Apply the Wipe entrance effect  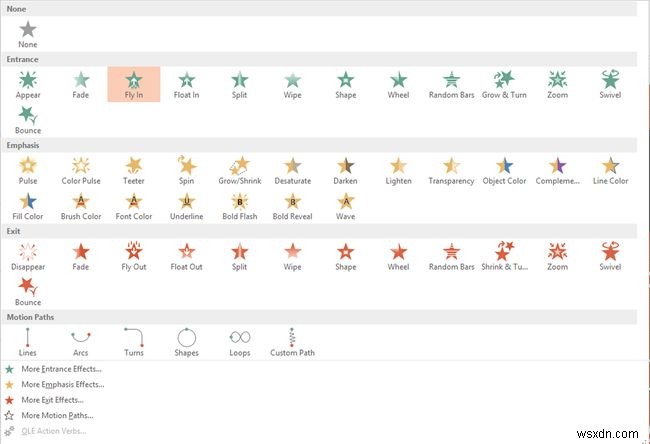click(293, 85)
